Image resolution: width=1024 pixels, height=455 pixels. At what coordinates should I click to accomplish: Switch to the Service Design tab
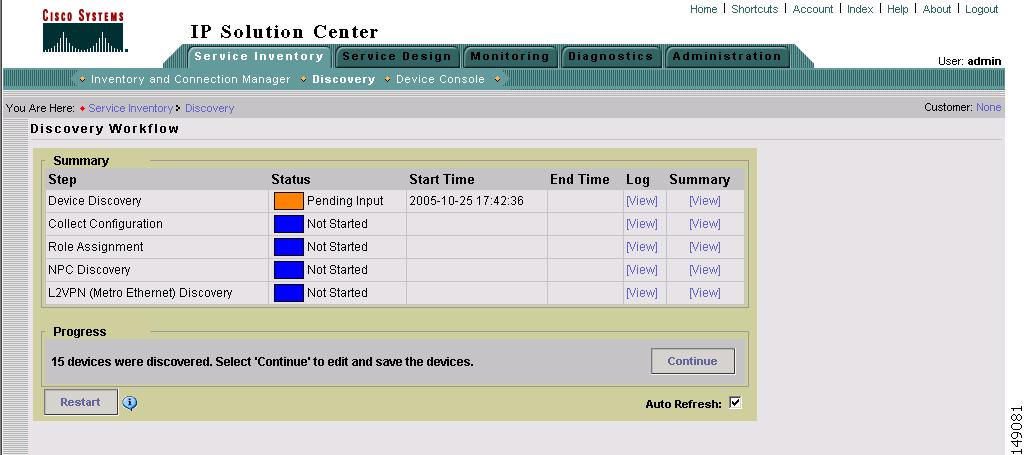(x=396, y=56)
